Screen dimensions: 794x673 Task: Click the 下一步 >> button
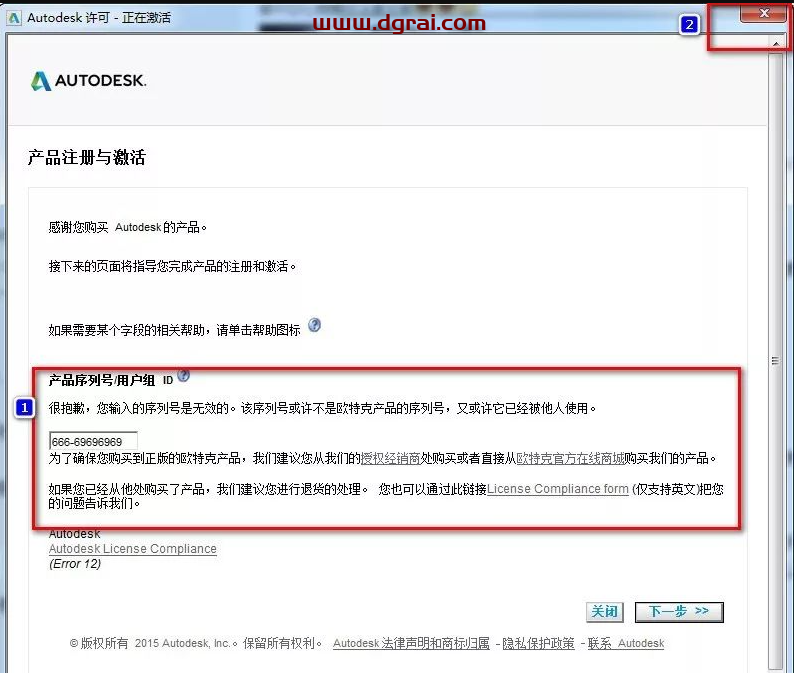click(679, 612)
